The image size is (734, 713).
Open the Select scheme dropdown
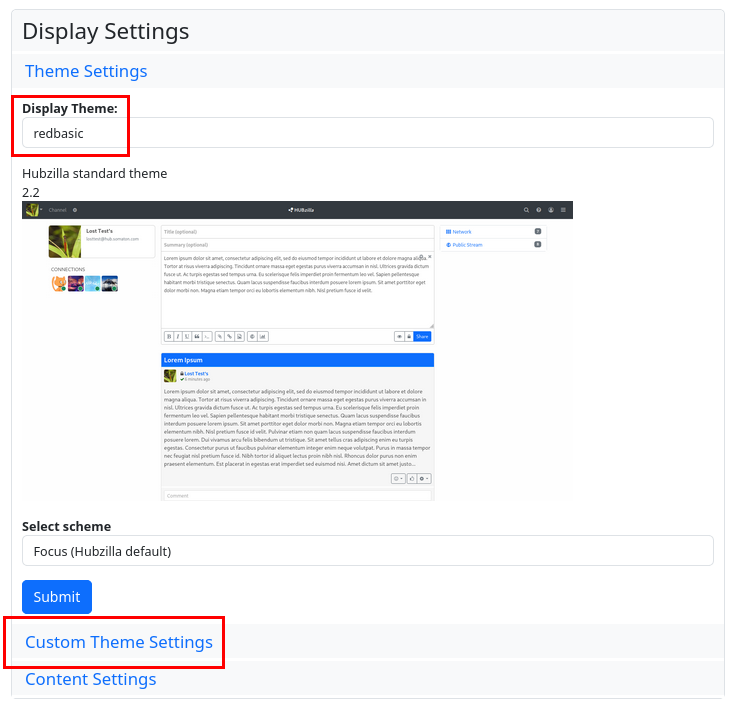(x=367, y=551)
